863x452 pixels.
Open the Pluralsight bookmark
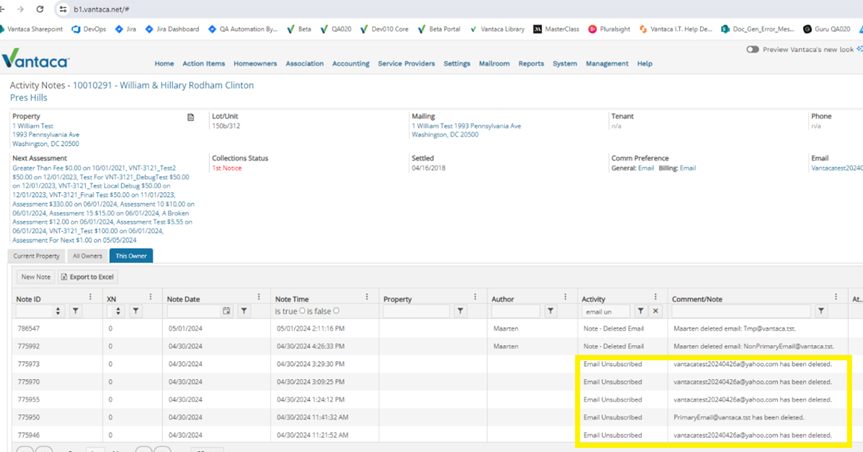tap(609, 29)
